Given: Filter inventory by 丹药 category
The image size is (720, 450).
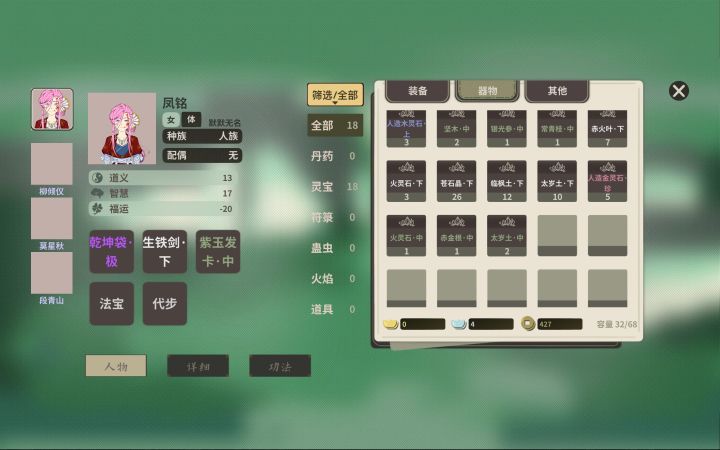Looking at the screenshot, I should (x=335, y=156).
